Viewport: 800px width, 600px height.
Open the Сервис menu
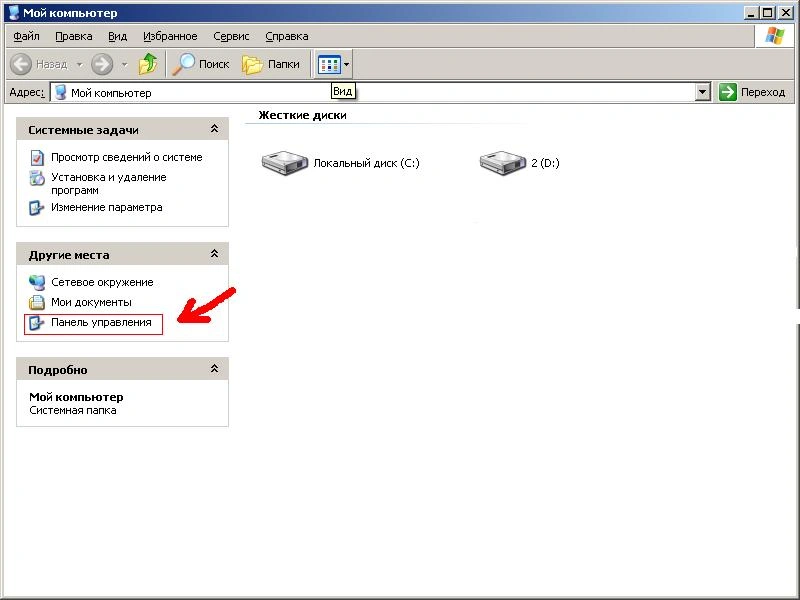[231, 36]
